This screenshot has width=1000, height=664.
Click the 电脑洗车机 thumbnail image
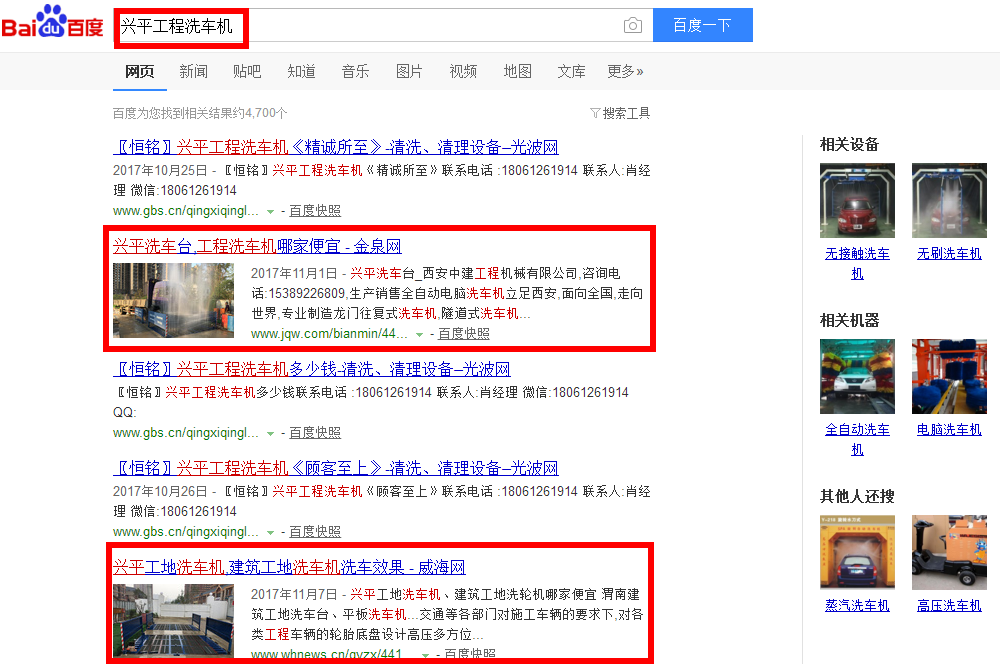pos(949,376)
